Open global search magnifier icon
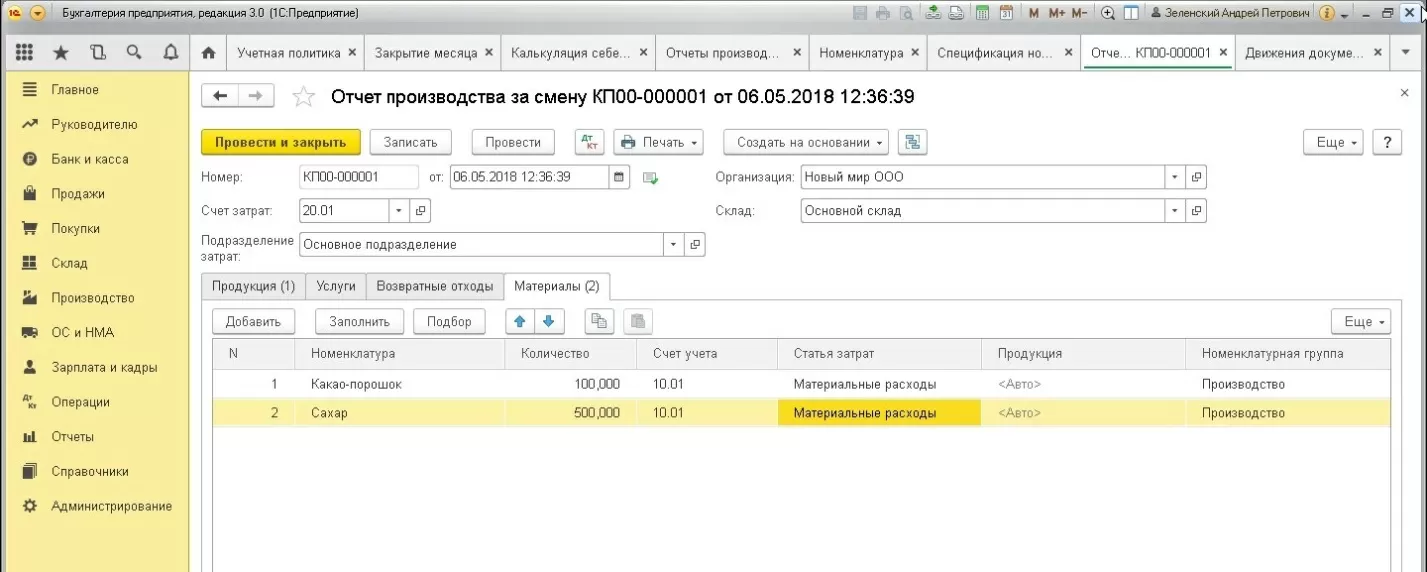Viewport: 1427px width, 572px height. [x=133, y=52]
